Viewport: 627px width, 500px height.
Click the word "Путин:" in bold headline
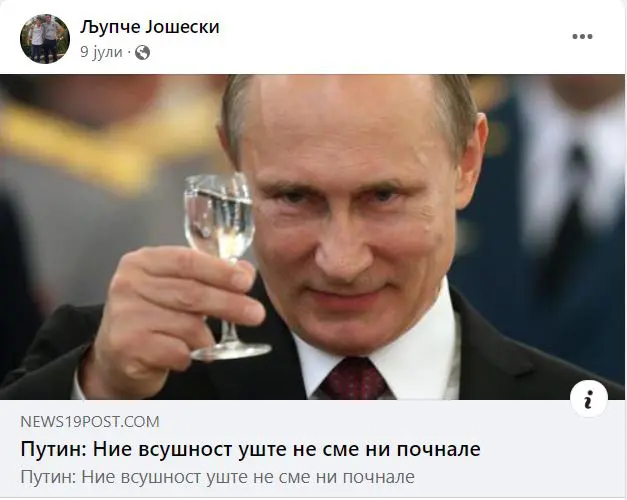click(x=54, y=449)
